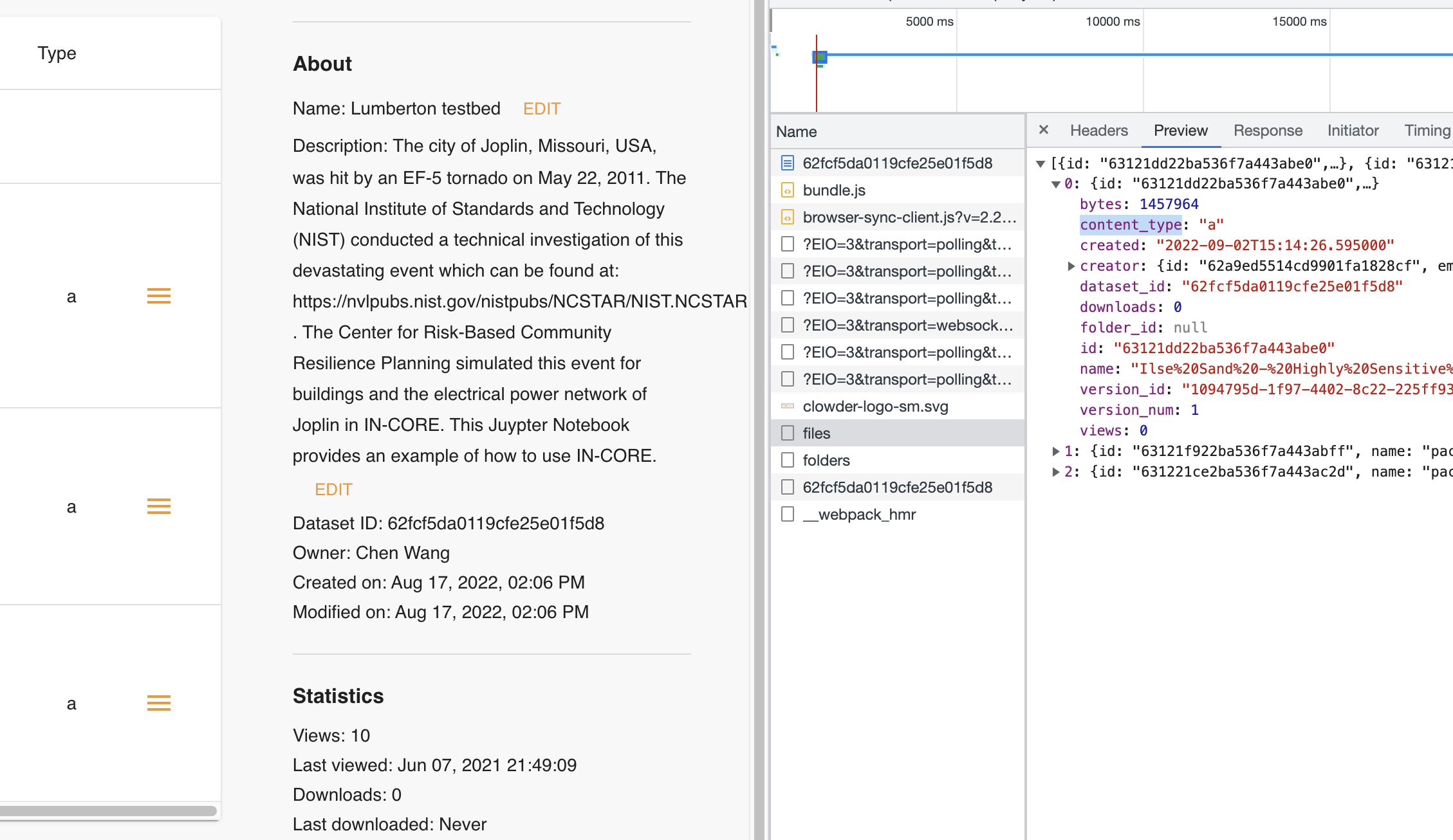Toggle the checkbox beside files request
Screen dimensions: 1453x840
[x=787, y=434]
